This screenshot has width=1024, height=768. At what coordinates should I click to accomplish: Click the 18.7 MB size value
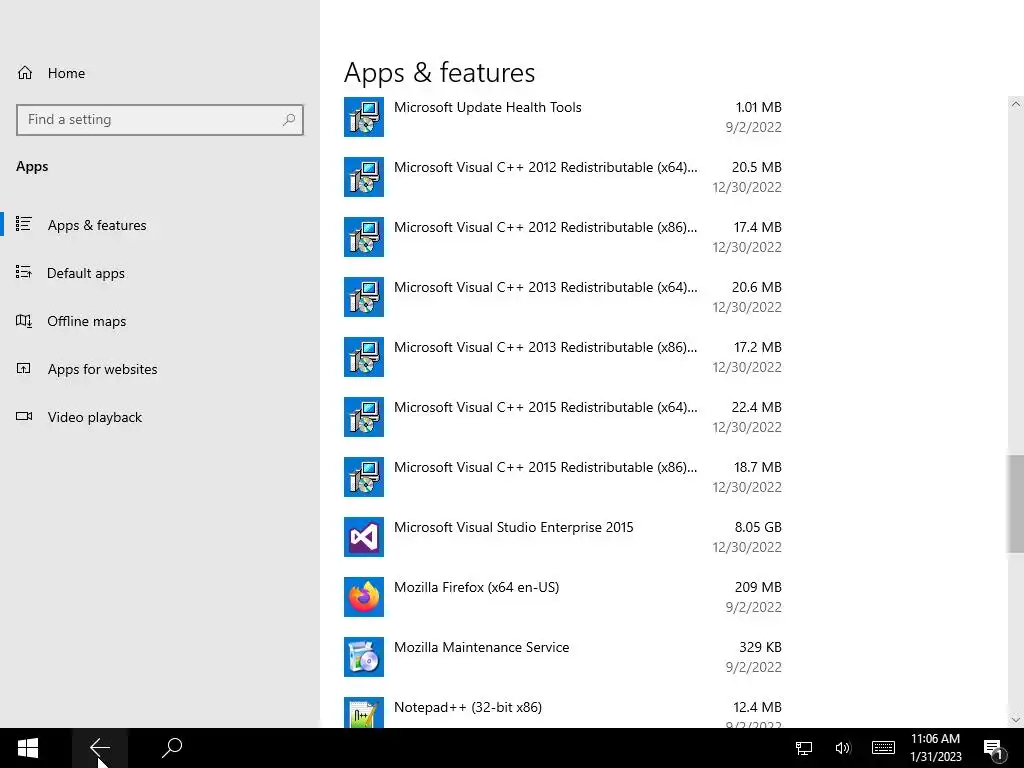[758, 467]
